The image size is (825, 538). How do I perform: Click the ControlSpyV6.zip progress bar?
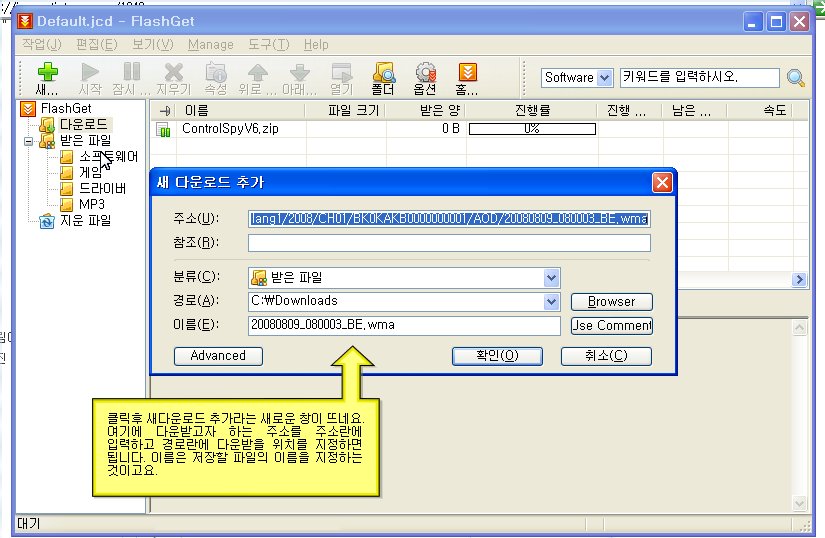[532, 129]
